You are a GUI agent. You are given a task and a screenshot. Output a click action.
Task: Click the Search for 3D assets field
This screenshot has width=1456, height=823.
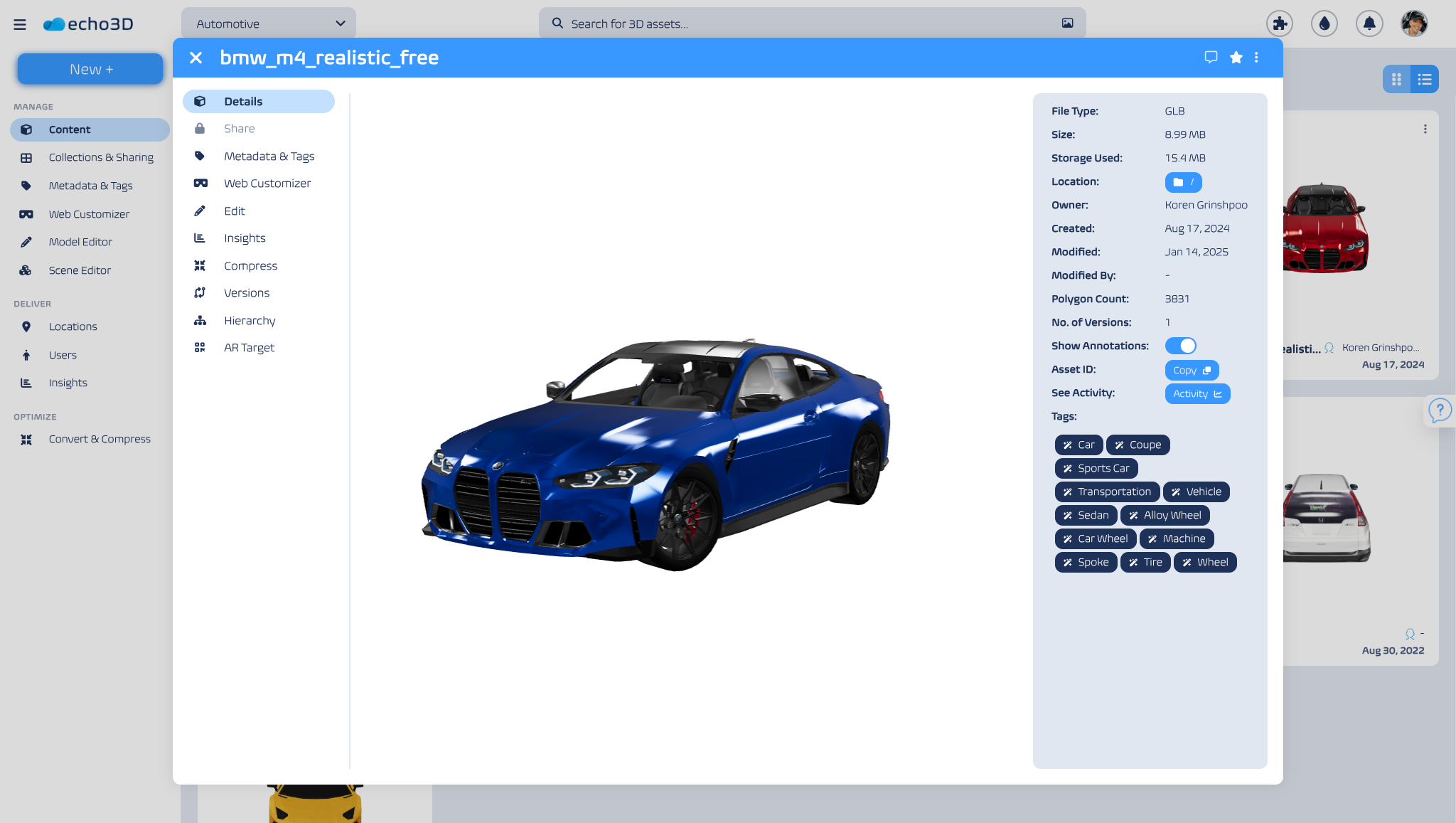[812, 23]
